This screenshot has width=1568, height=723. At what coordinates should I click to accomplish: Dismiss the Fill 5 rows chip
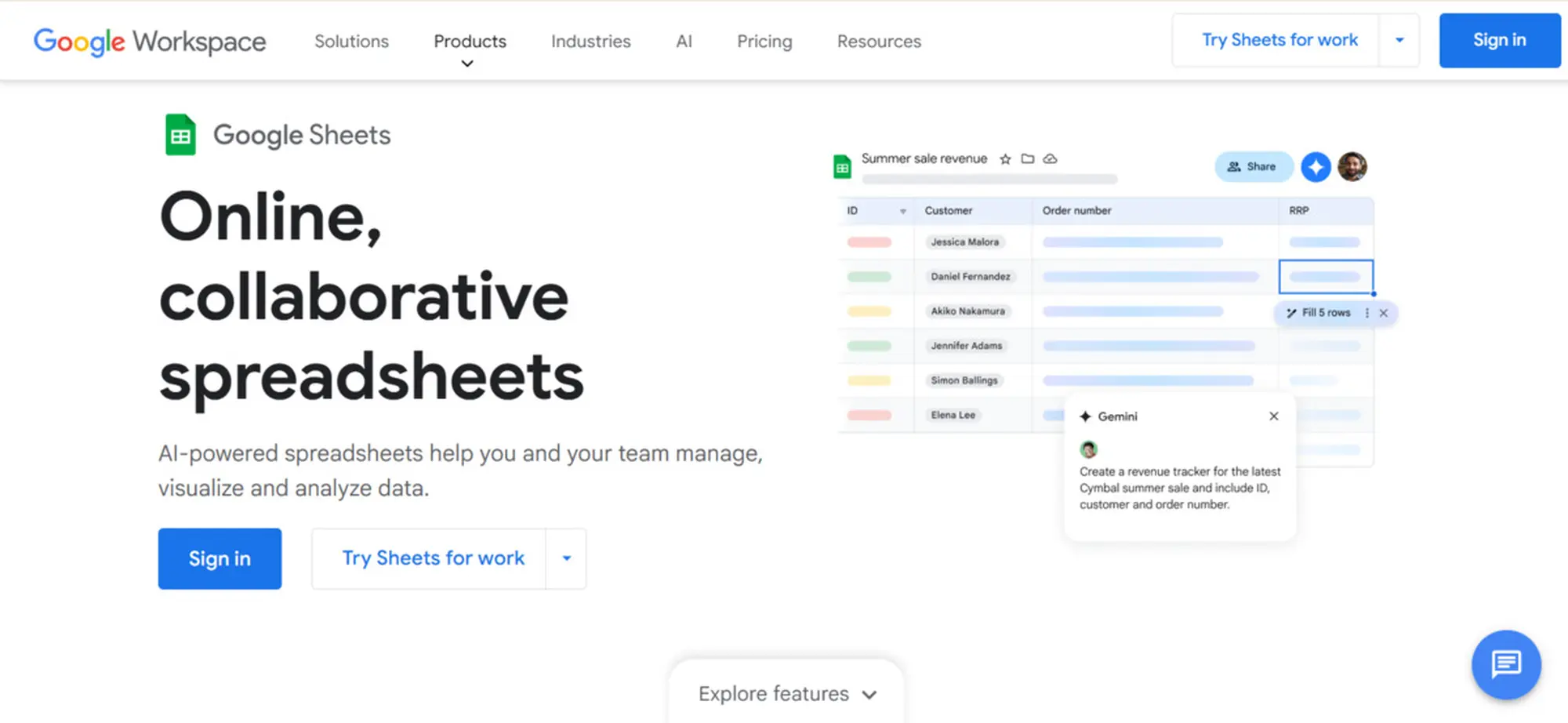1384,313
